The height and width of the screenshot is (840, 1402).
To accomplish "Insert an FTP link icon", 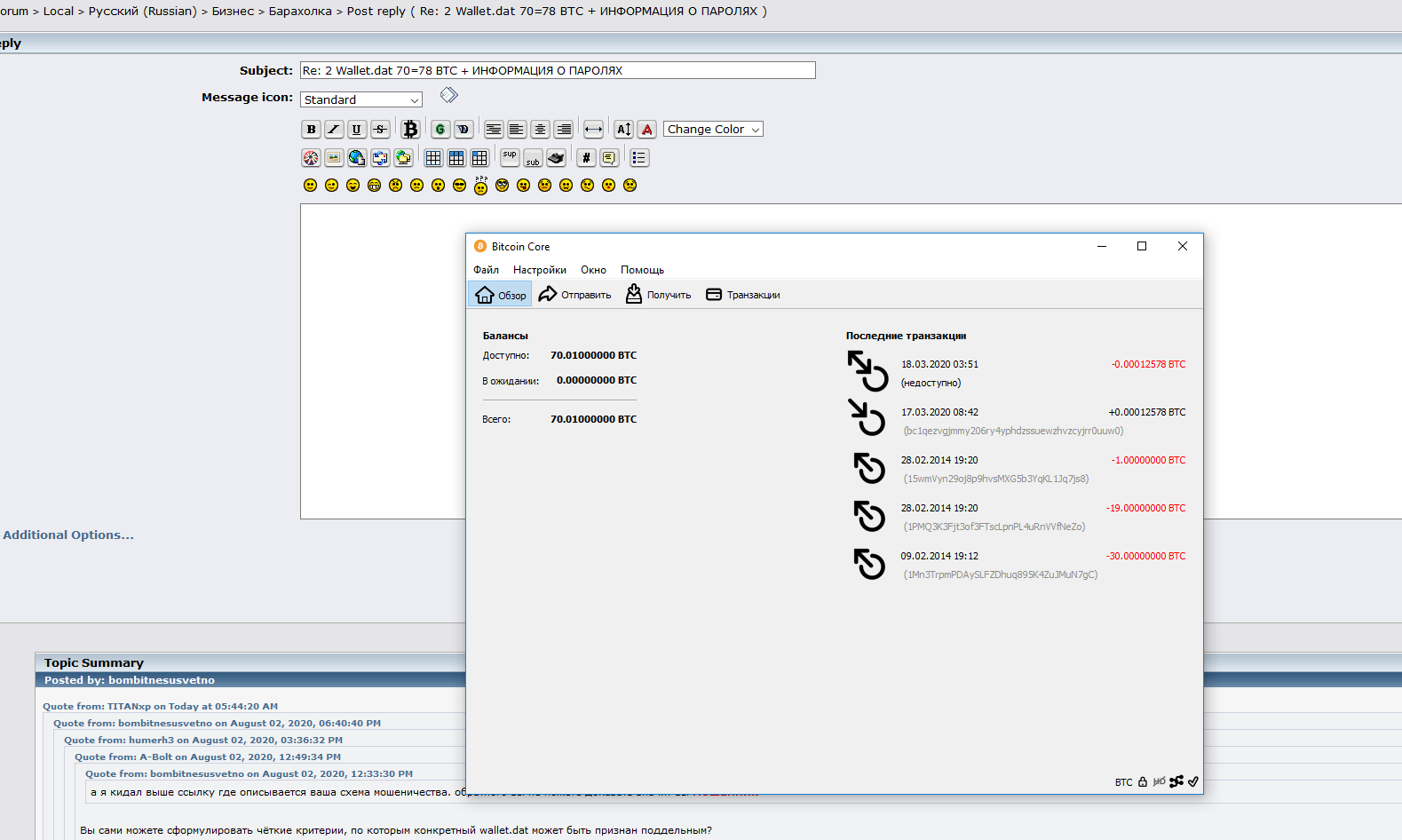I will point(403,158).
